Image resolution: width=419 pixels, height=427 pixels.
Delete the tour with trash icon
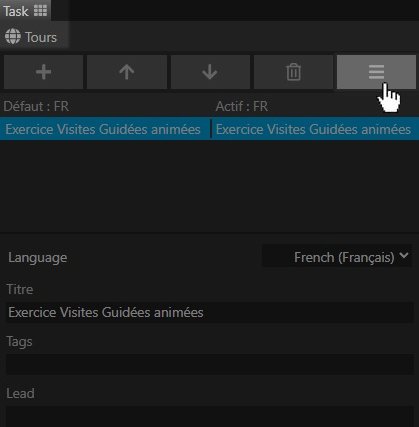click(x=293, y=72)
